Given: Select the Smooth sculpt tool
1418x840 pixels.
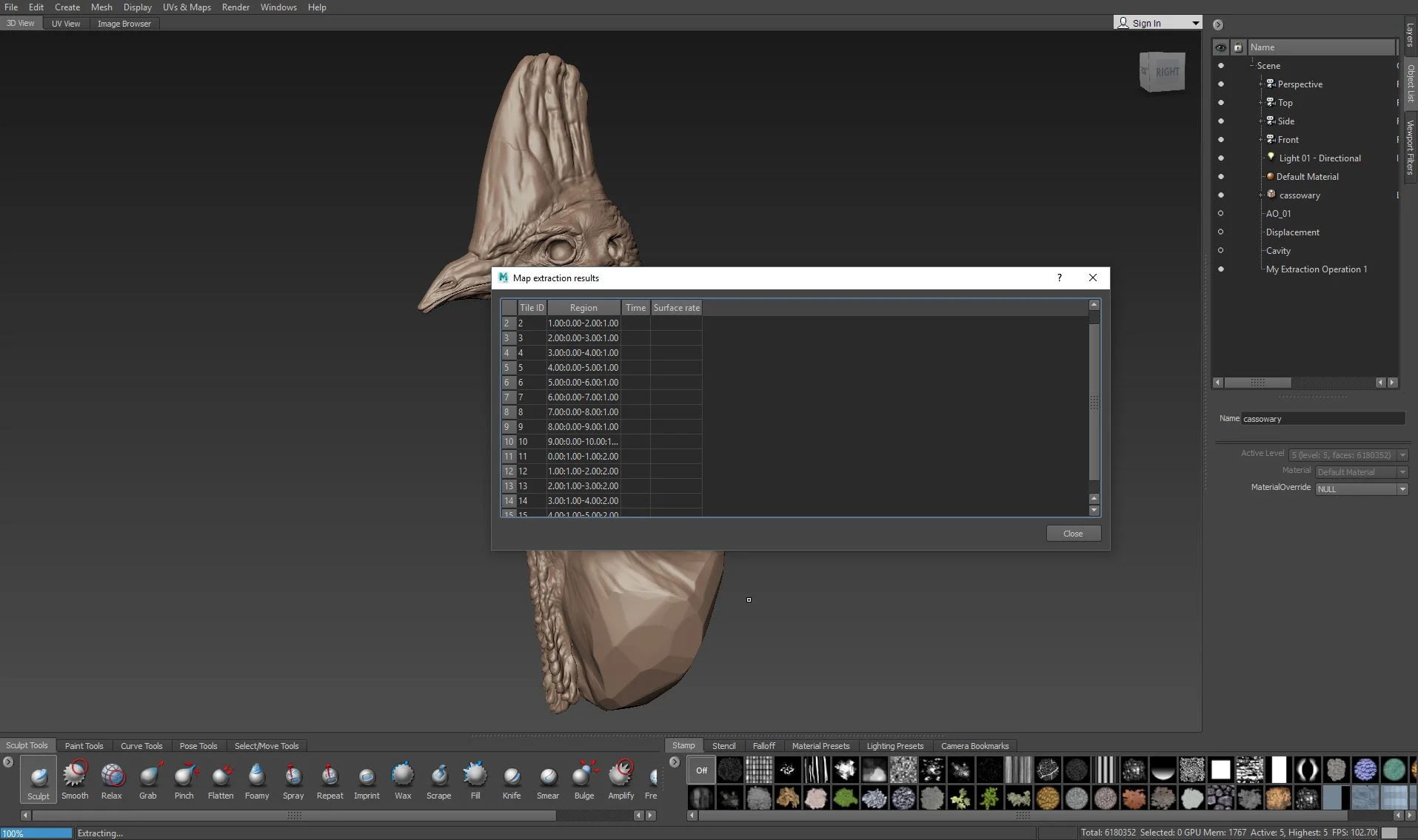Looking at the screenshot, I should (75, 780).
